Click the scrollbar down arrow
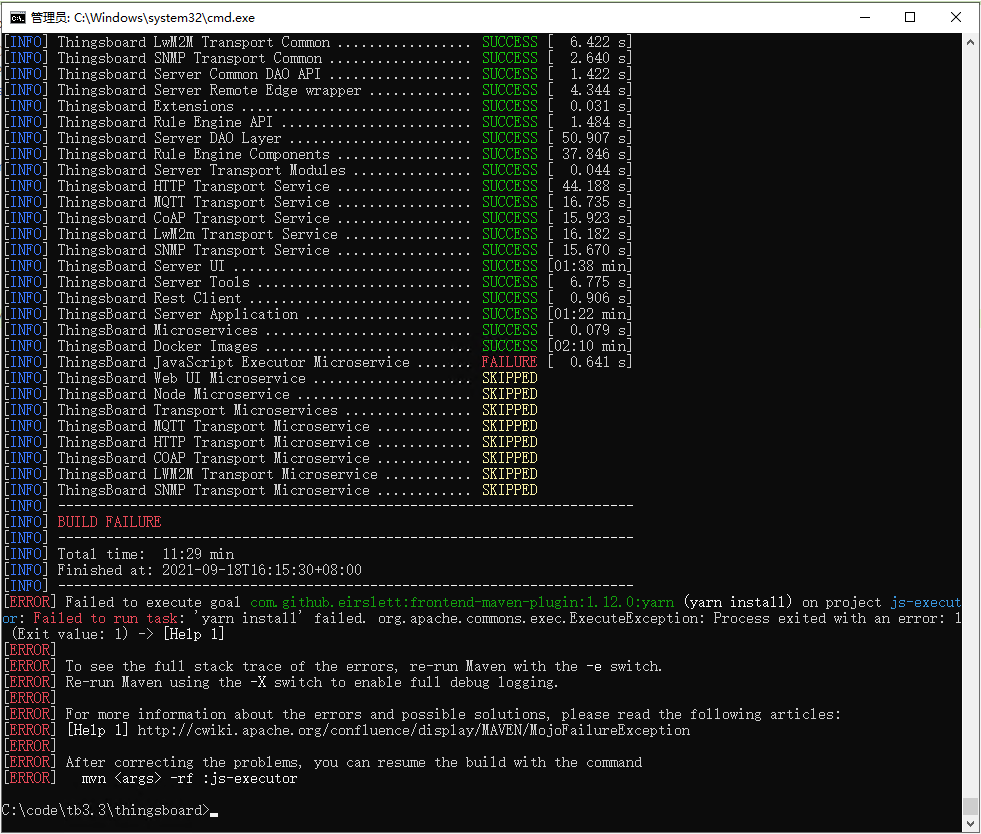 click(x=970, y=824)
